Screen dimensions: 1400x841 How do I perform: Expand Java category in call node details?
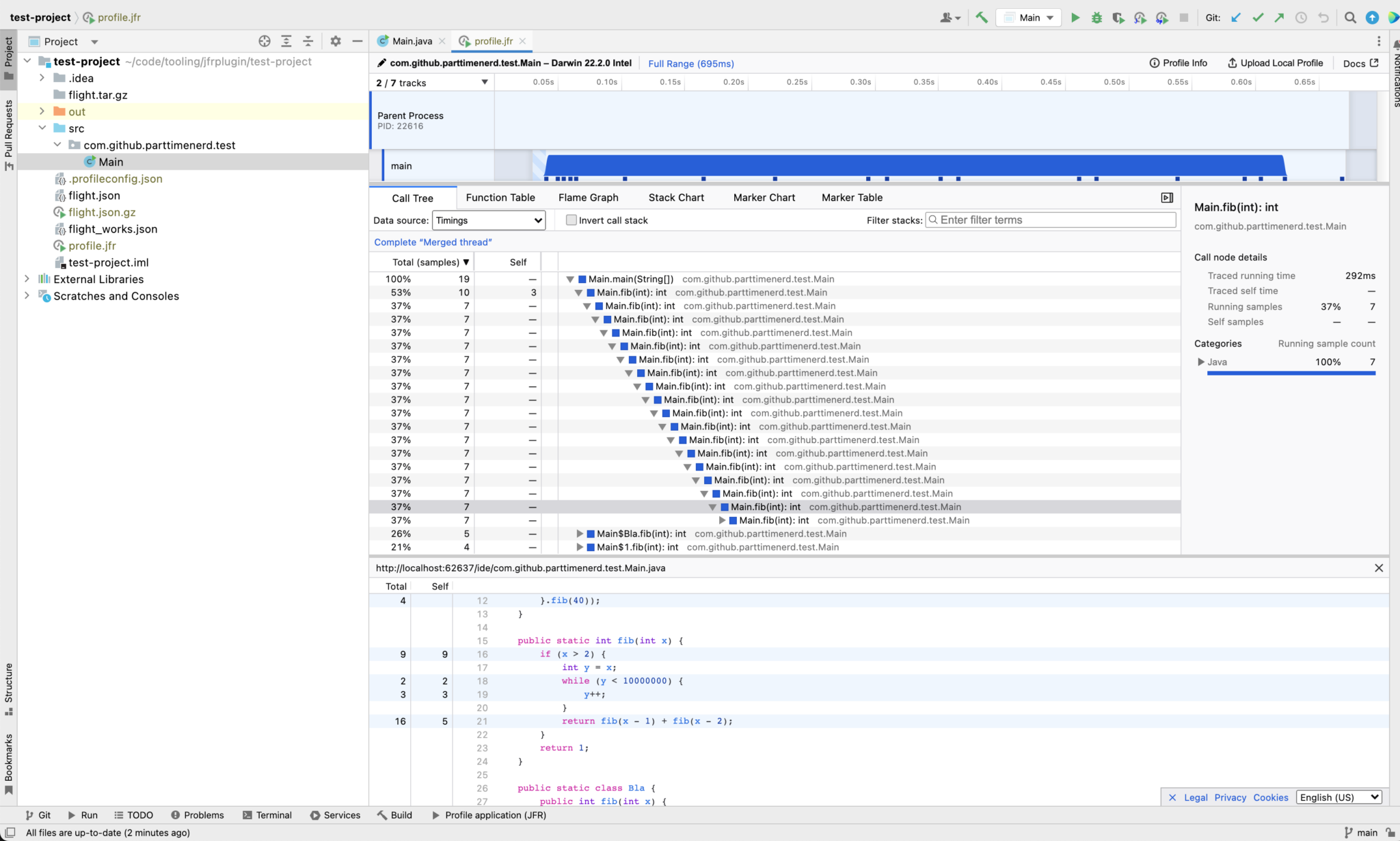(x=1201, y=362)
